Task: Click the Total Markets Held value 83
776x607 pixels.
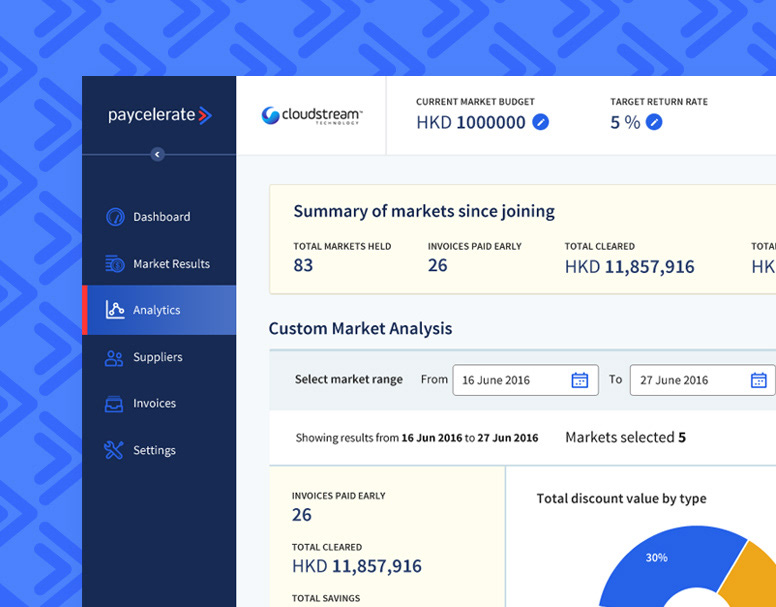Action: click(303, 266)
